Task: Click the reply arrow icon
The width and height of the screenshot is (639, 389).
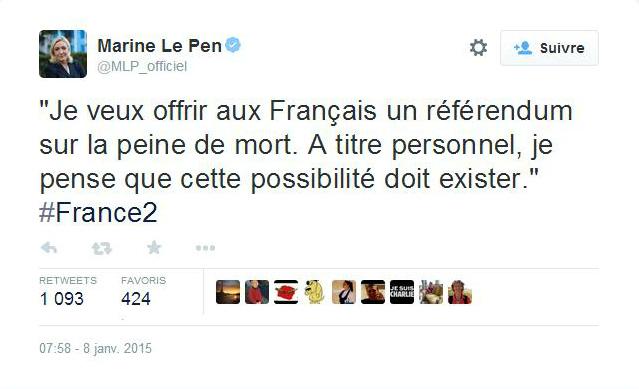Action: click(49, 248)
